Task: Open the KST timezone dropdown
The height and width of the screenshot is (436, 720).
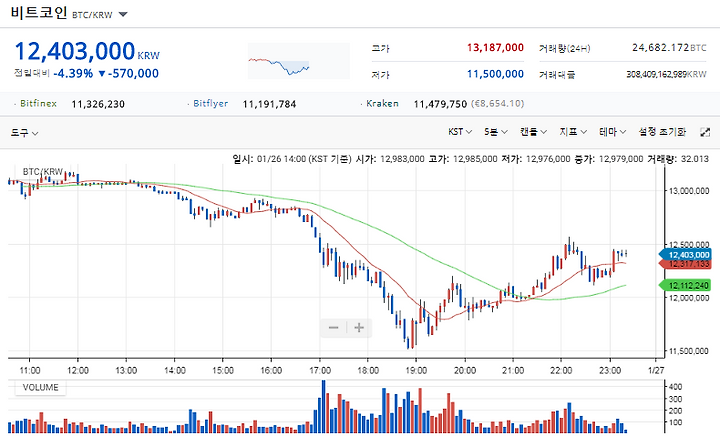Action: pyautogui.click(x=460, y=132)
